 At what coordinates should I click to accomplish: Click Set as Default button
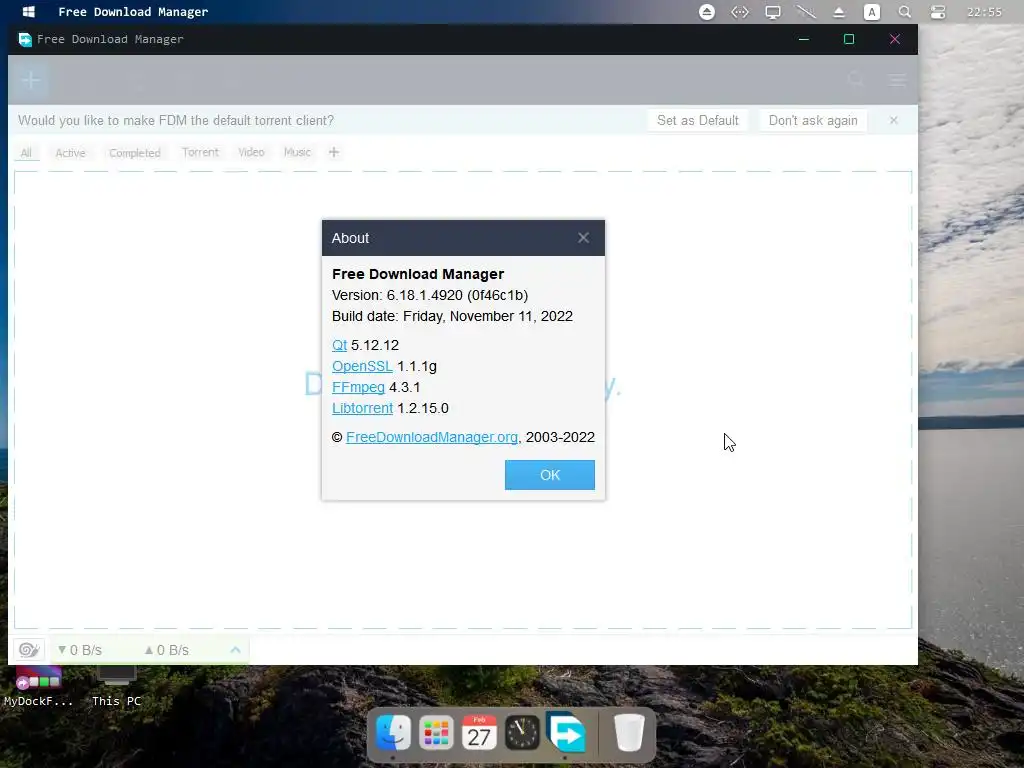697,120
